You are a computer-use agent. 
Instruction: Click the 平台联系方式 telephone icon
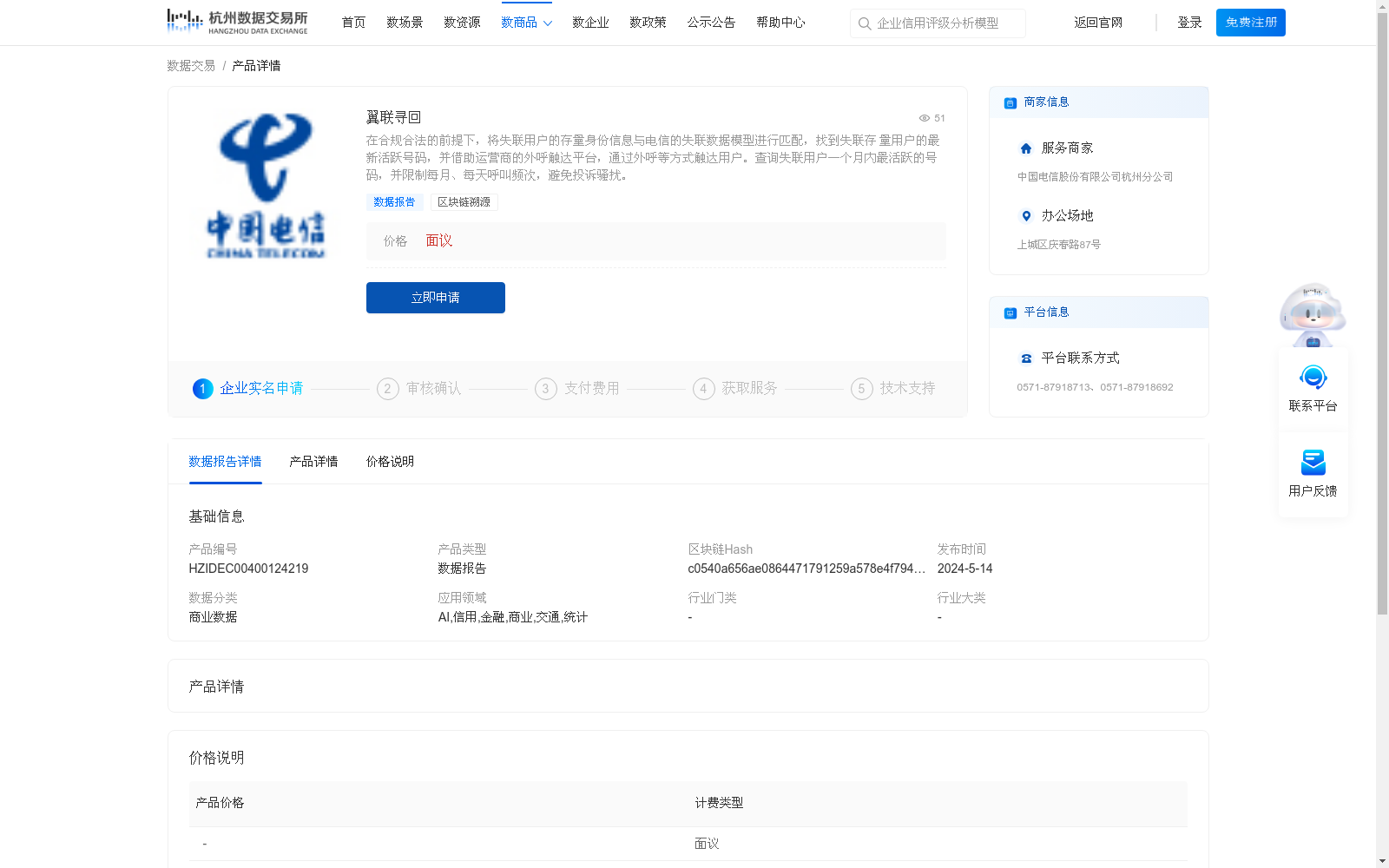(x=1026, y=358)
